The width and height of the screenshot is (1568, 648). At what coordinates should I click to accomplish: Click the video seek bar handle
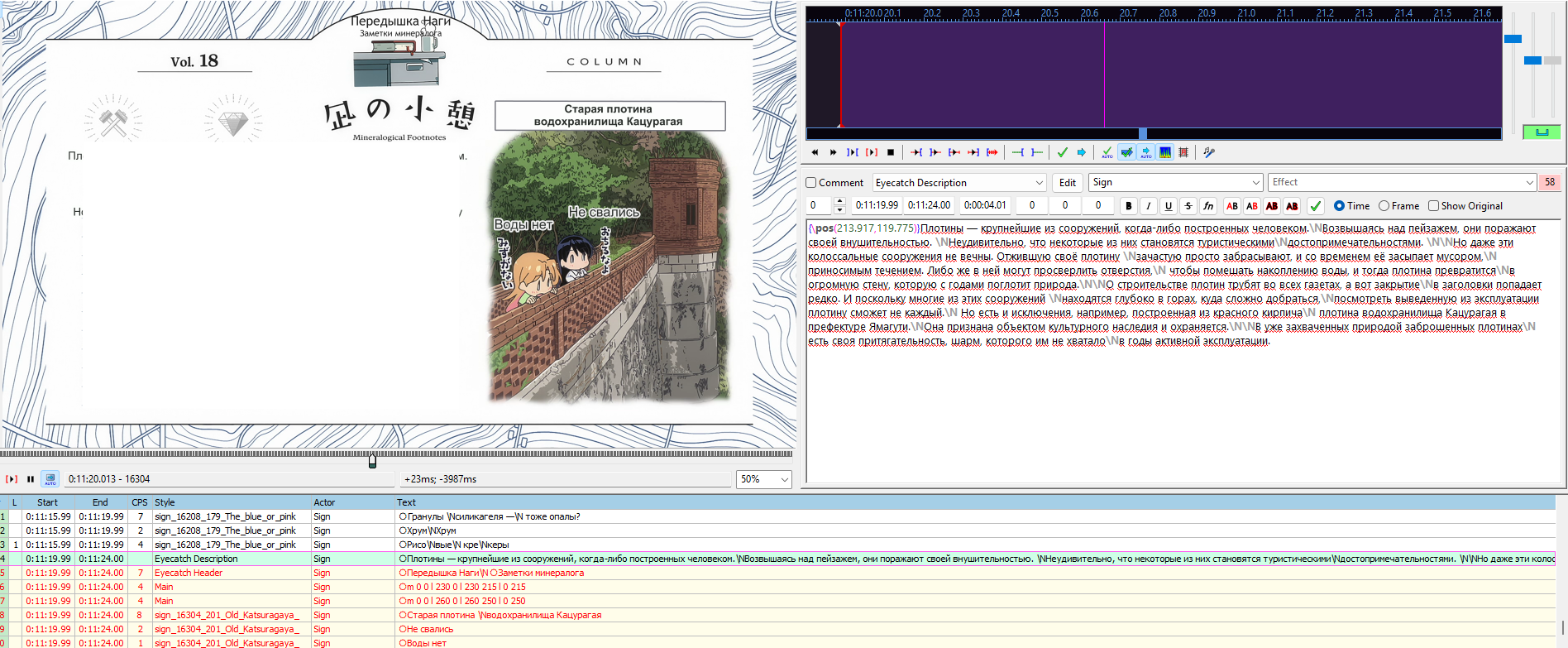click(x=372, y=461)
